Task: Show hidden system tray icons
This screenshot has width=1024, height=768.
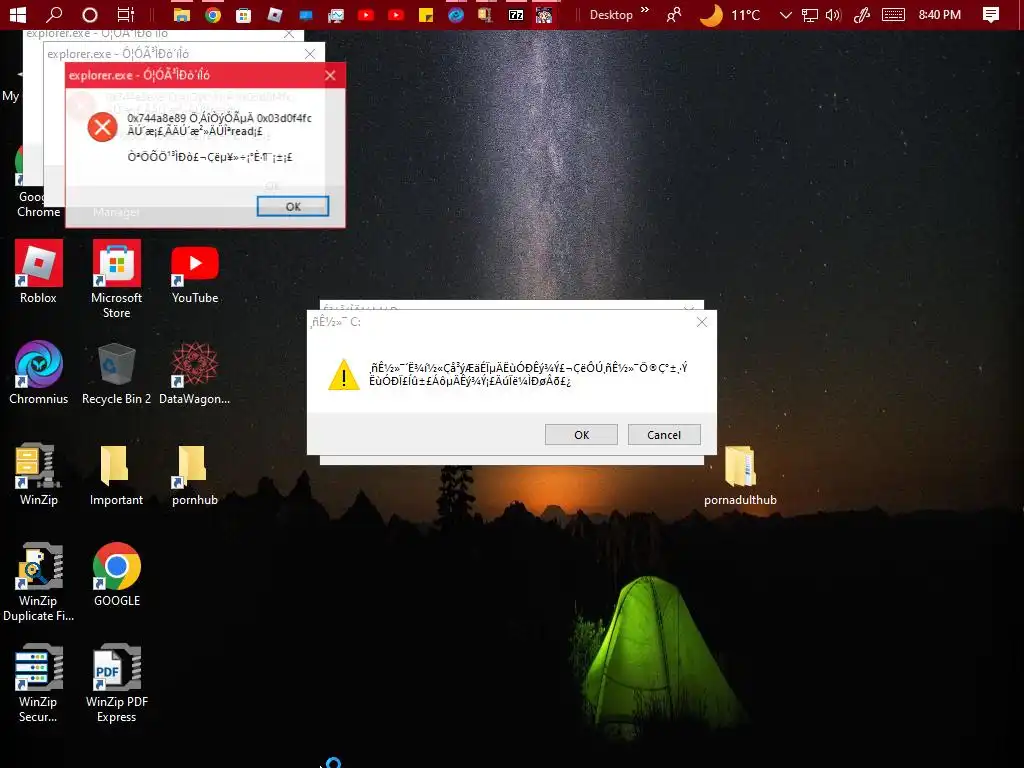Action: point(786,14)
